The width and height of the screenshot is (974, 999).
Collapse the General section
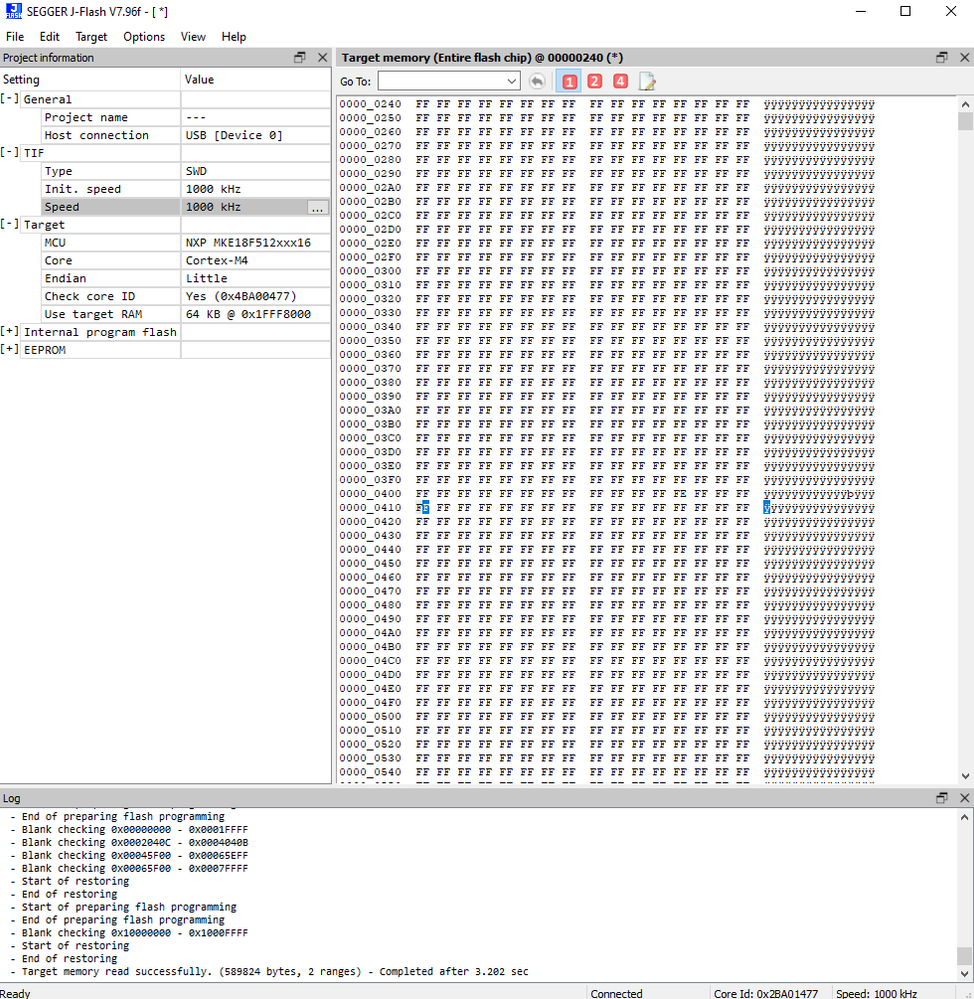coord(10,99)
